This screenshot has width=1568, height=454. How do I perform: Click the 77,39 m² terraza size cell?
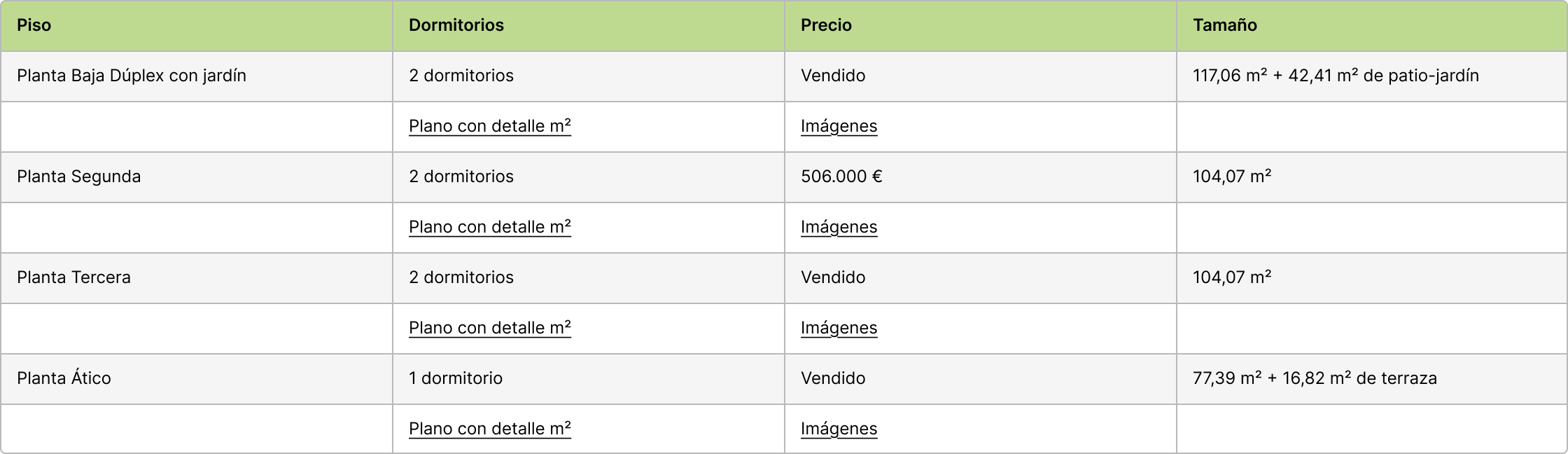point(1315,378)
